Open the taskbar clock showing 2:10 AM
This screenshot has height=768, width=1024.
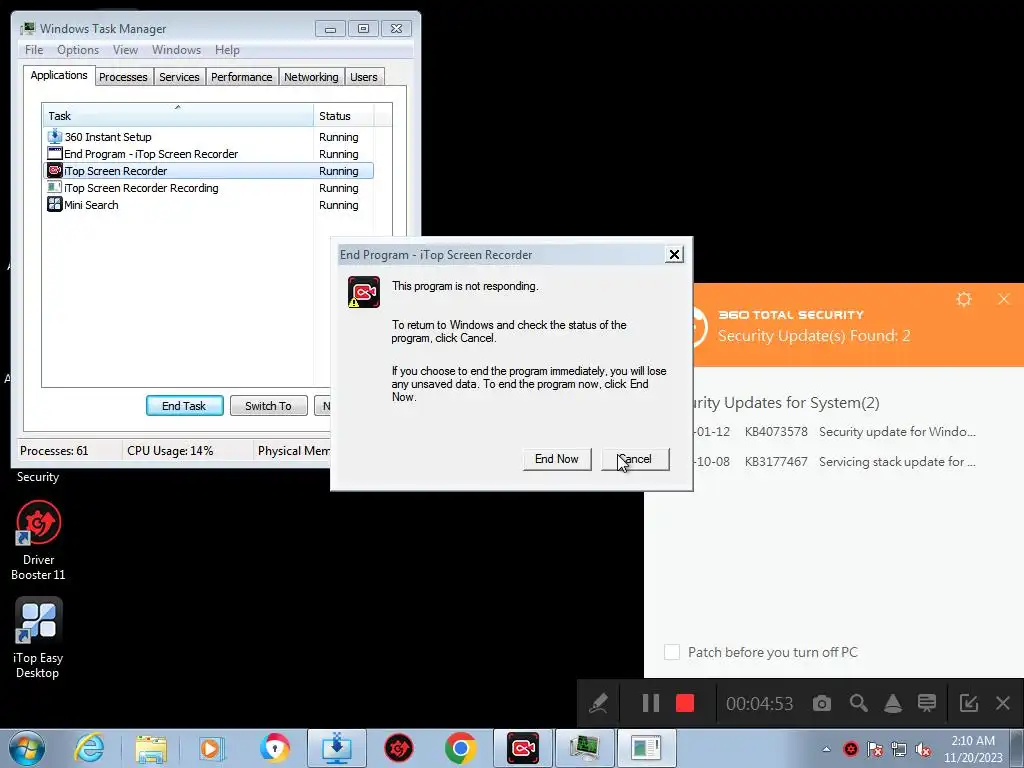pyautogui.click(x=973, y=749)
